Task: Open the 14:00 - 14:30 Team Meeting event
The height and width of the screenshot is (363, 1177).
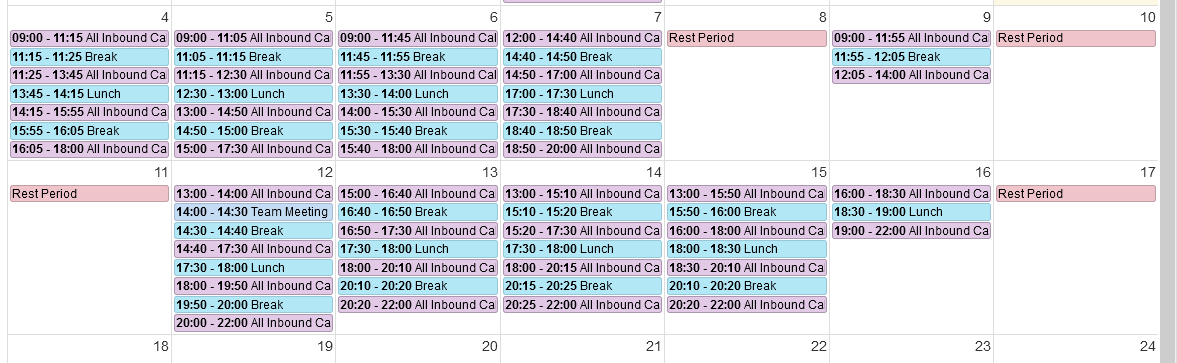Action: point(254,212)
